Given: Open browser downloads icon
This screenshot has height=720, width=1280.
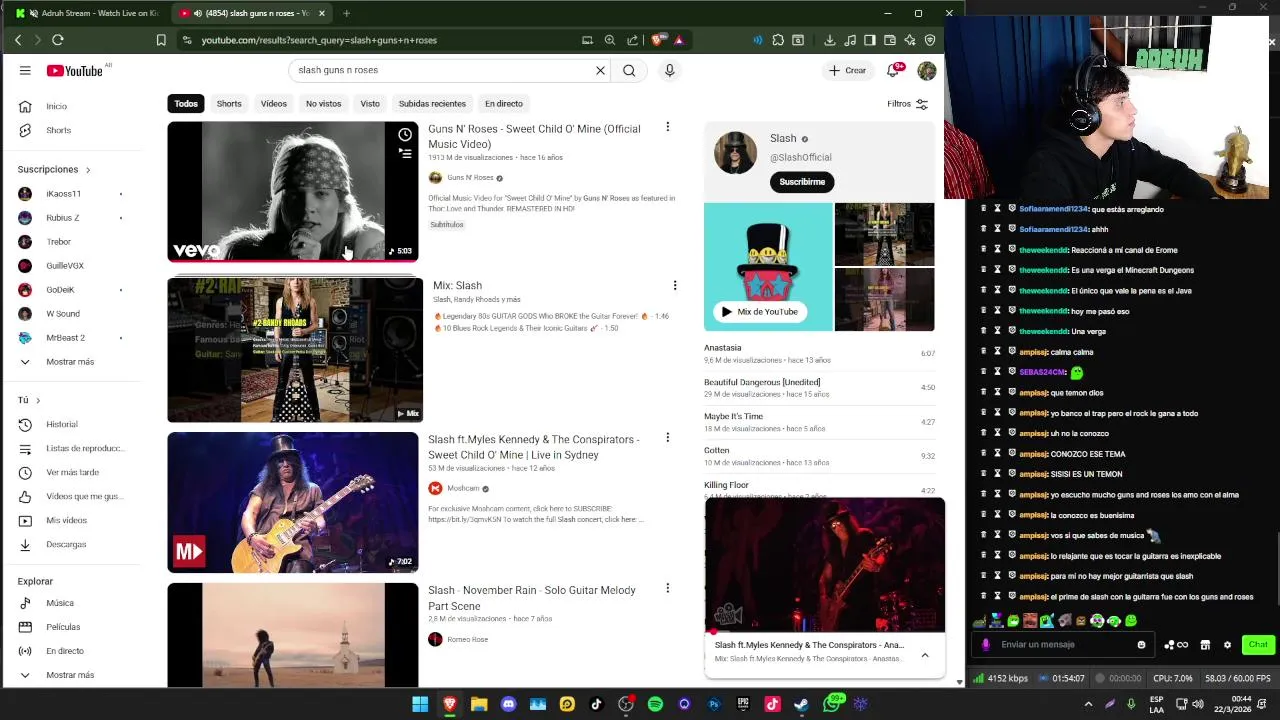Looking at the screenshot, I should (829, 40).
